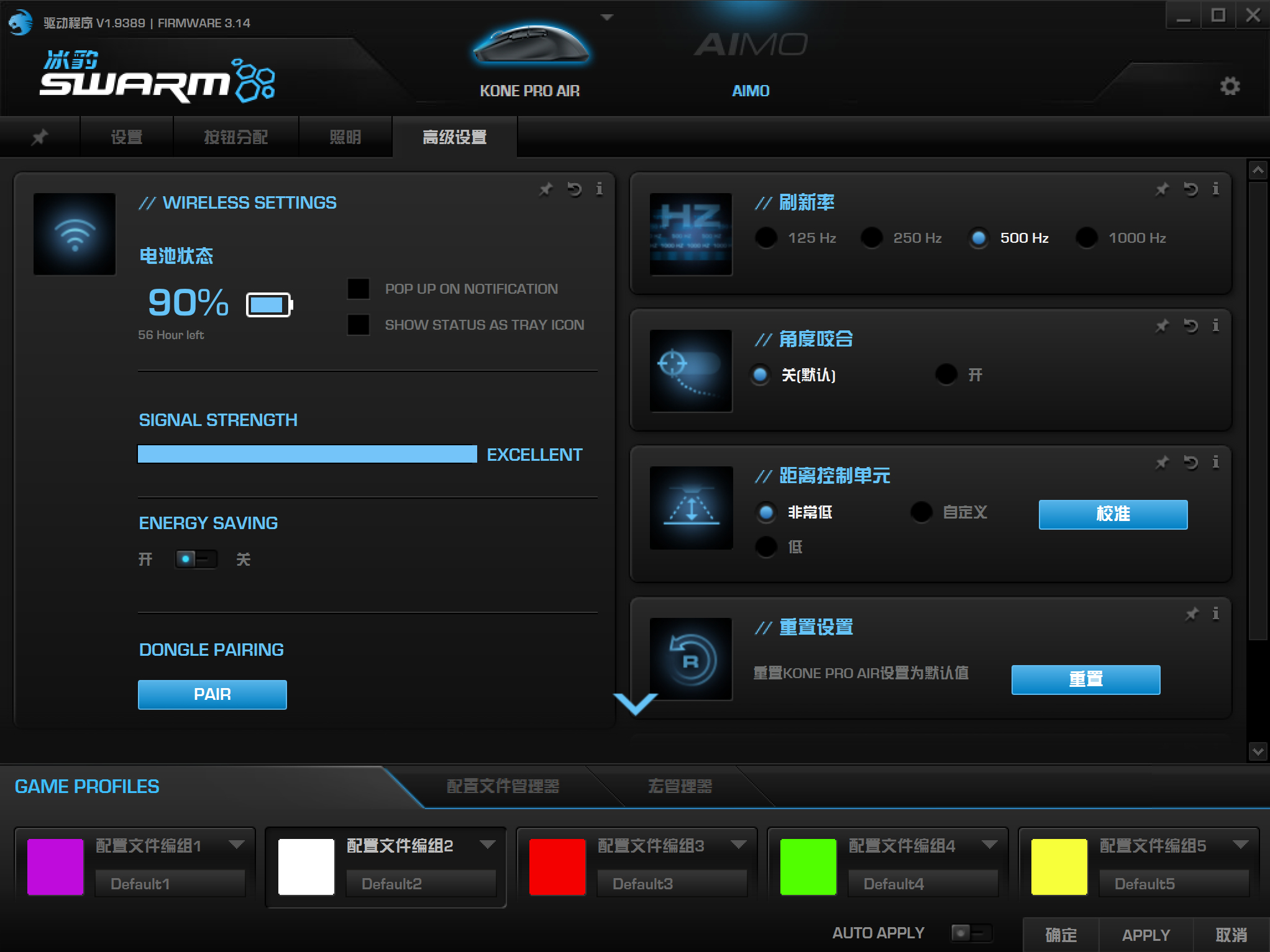Open the device selector dropdown arrow
Screen dimensions: 1270x952
click(607, 17)
